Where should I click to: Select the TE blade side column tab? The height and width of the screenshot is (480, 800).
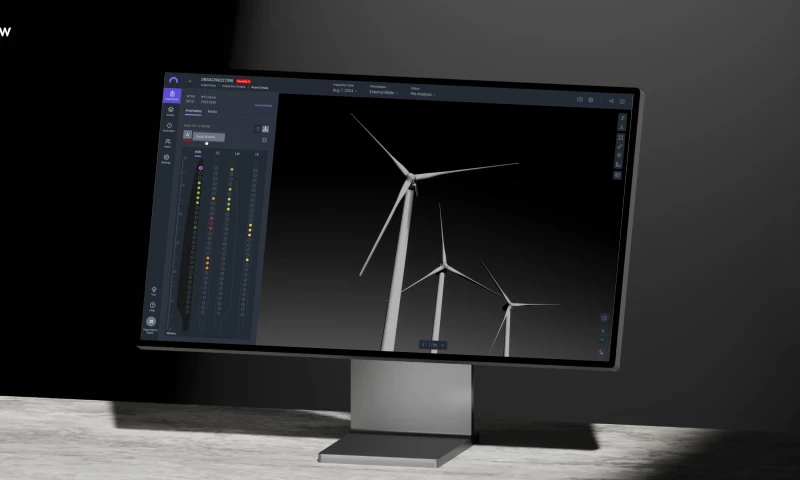click(257, 155)
